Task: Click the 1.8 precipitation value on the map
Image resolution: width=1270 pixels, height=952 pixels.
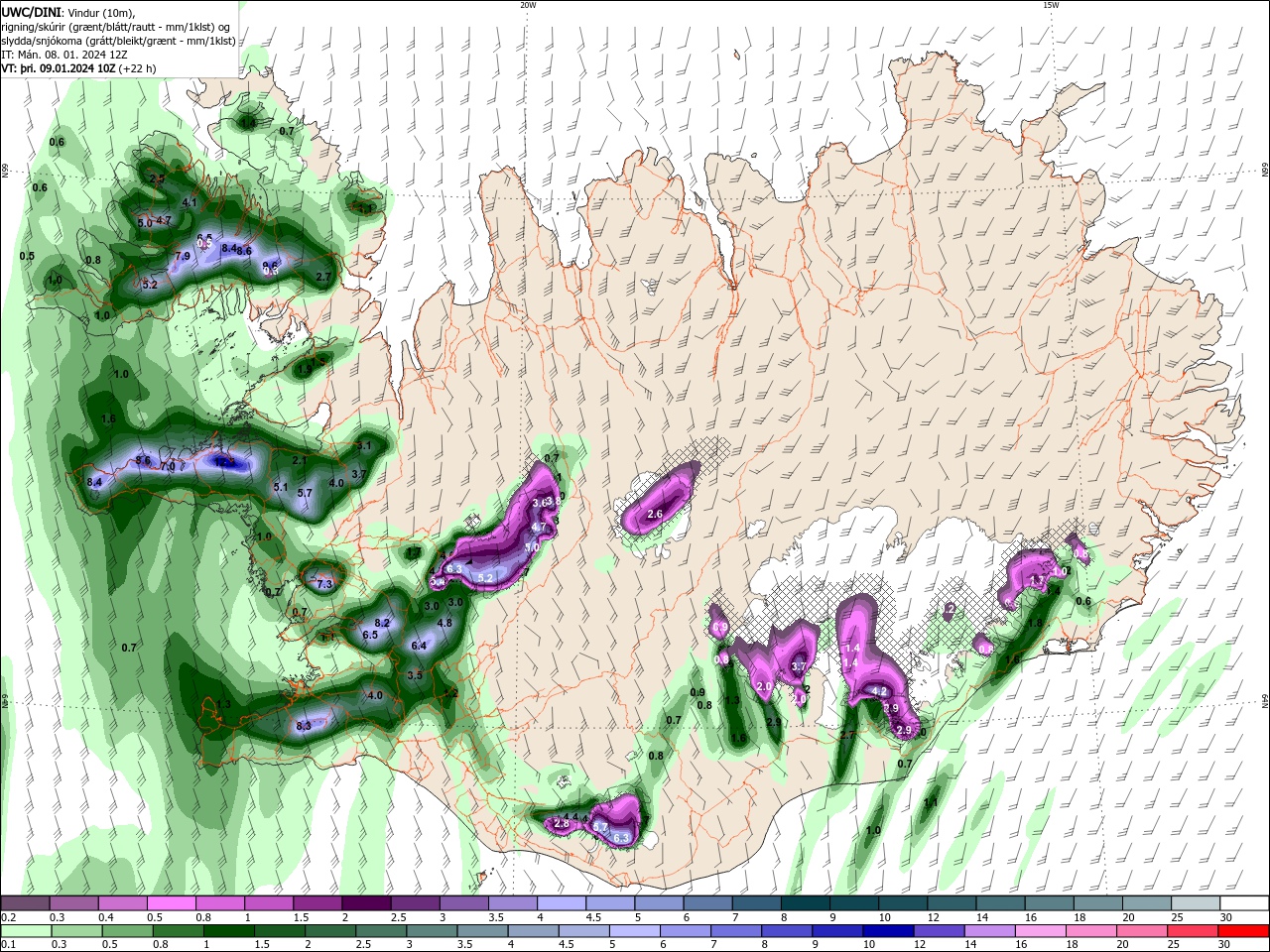Action: tap(1035, 623)
